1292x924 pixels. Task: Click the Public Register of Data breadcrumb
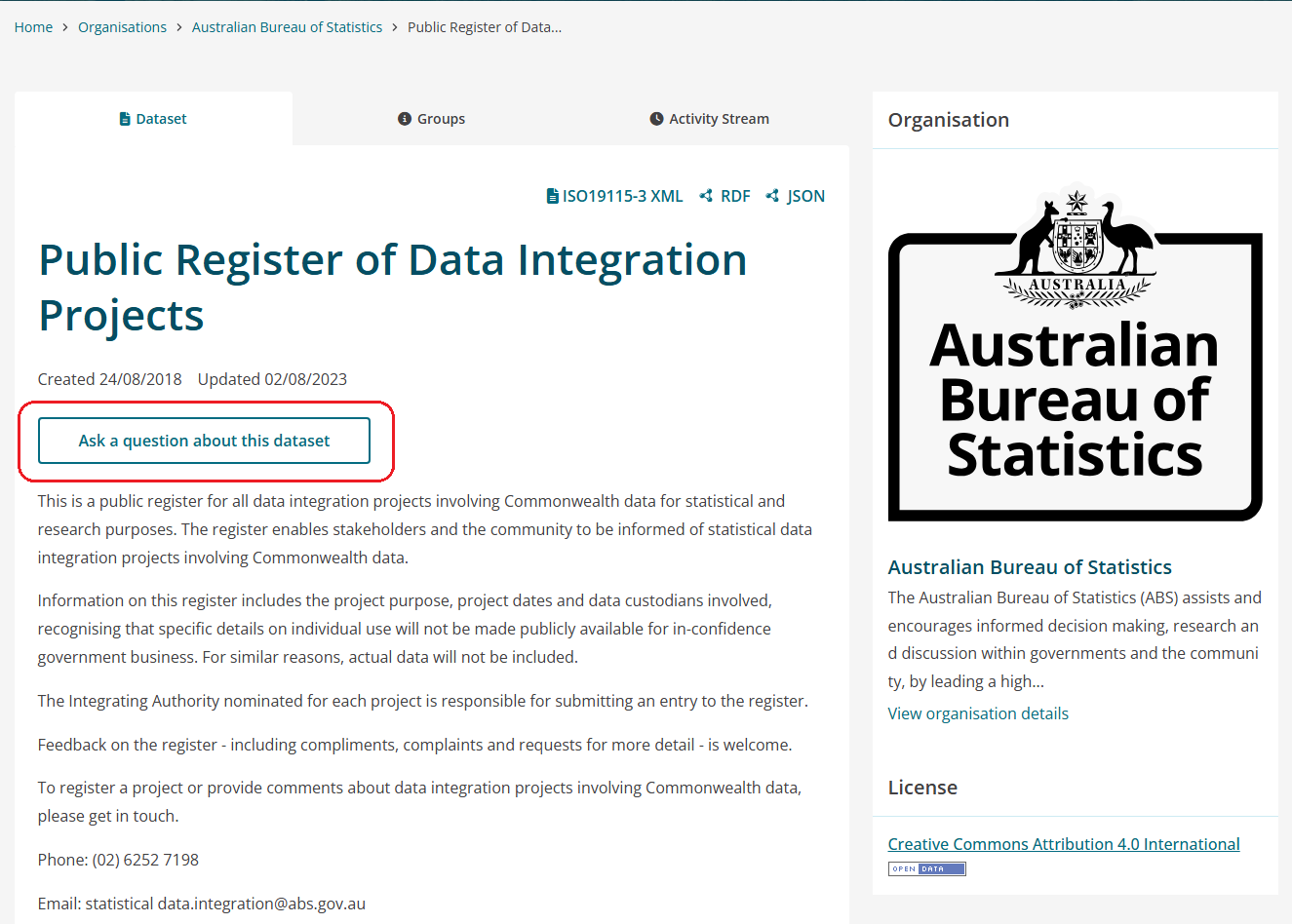[x=485, y=27]
